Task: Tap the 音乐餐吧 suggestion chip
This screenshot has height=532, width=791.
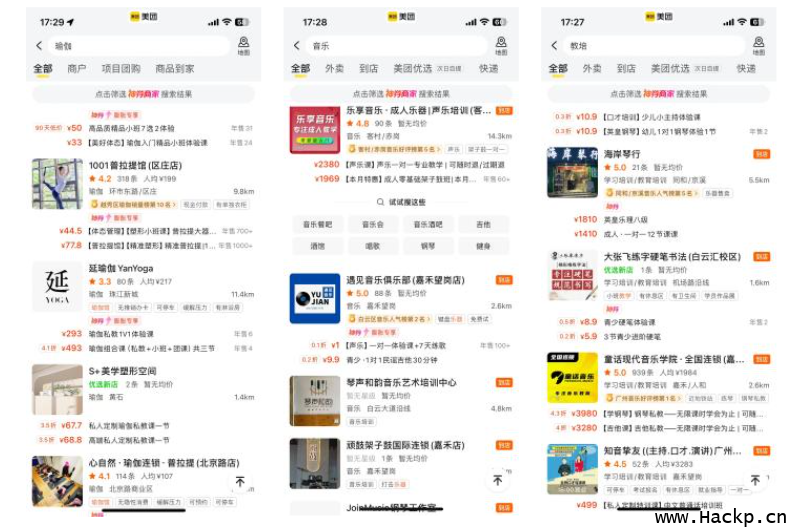Action: point(317,224)
